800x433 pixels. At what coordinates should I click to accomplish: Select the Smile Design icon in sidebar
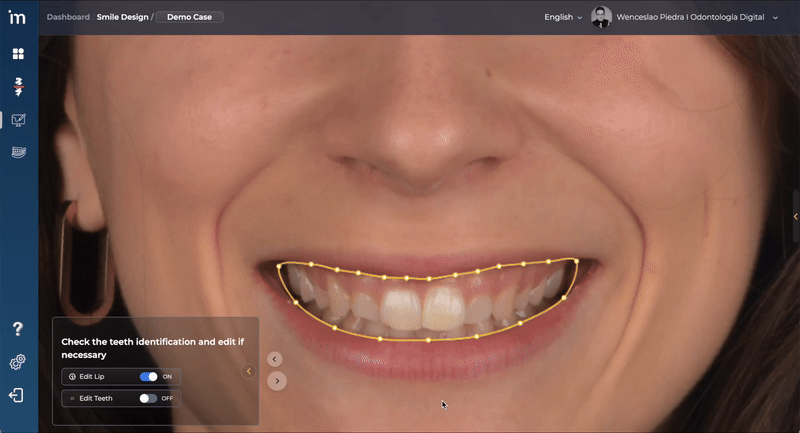click(x=18, y=120)
